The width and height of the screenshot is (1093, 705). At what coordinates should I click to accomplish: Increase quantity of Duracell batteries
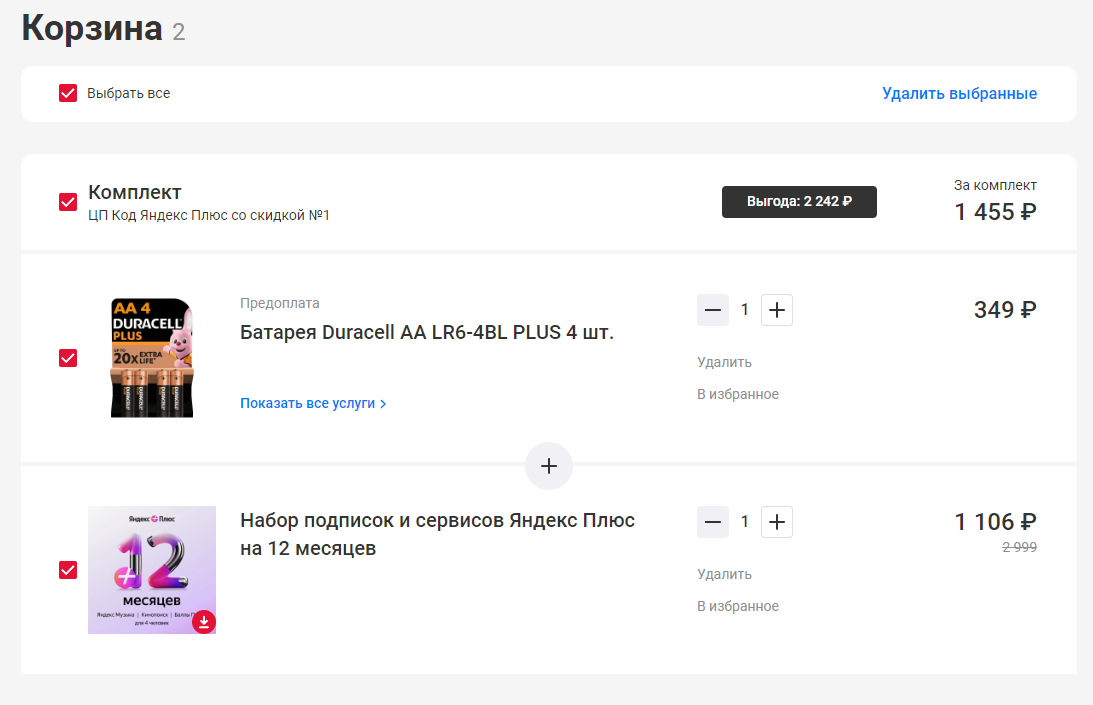pyautogui.click(x=777, y=310)
